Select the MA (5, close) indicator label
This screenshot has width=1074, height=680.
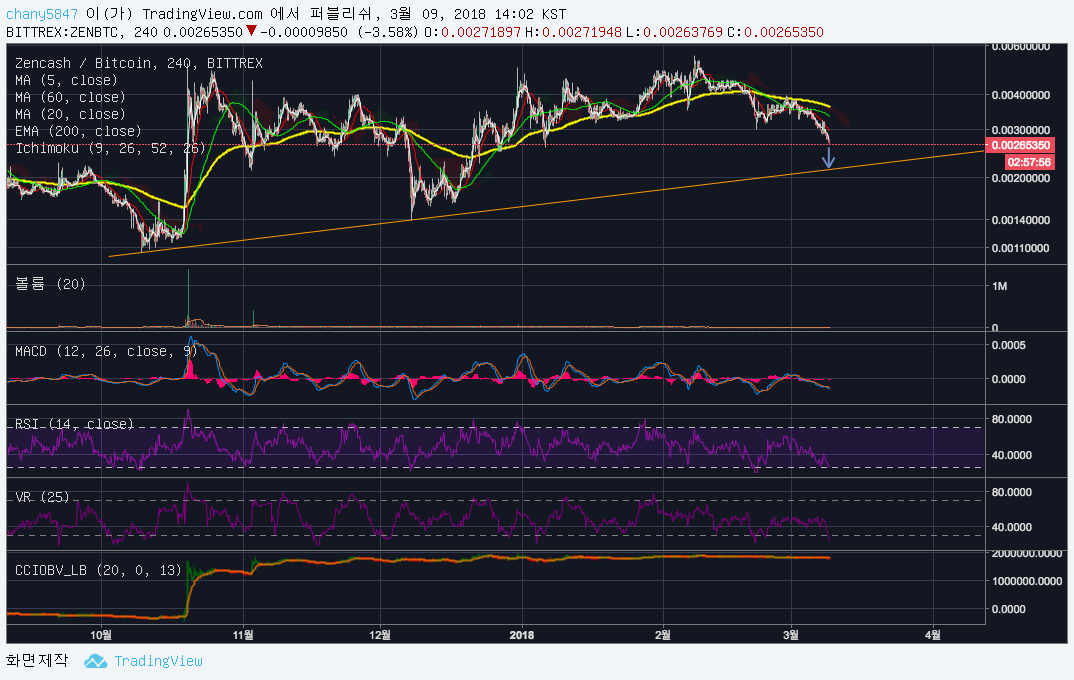tap(66, 80)
